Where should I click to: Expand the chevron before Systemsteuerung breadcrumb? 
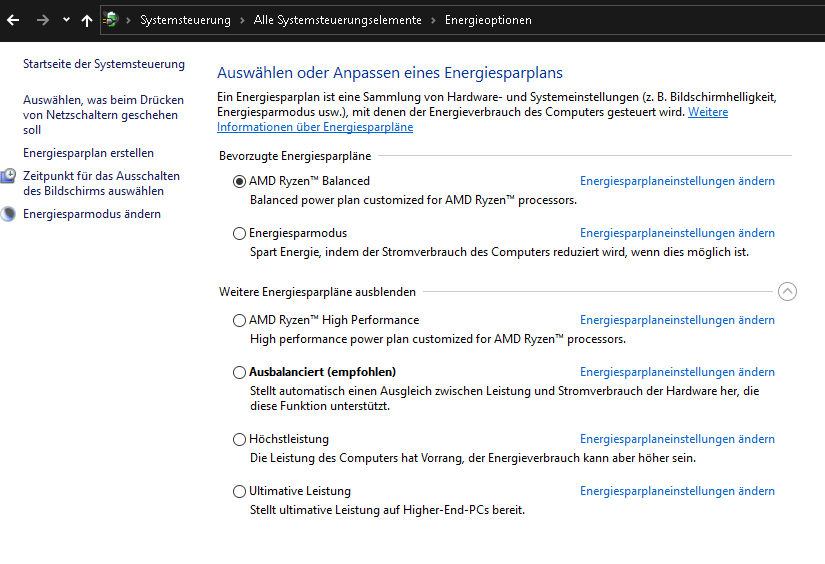point(128,21)
